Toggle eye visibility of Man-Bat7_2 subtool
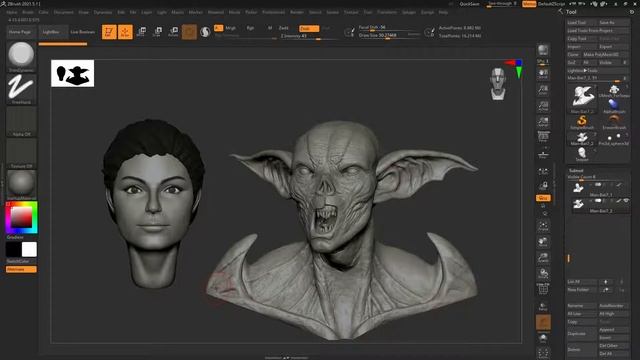 point(626,200)
